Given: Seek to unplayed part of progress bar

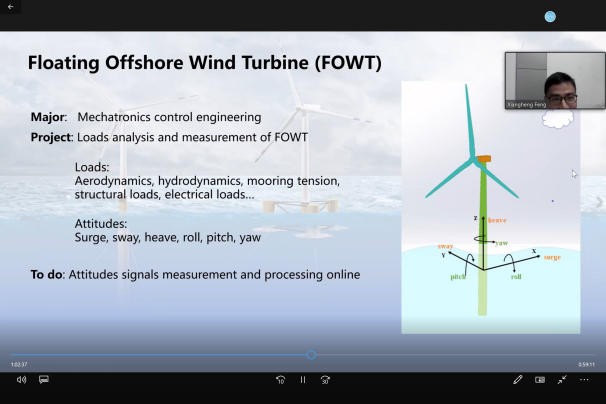Looking at the screenshot, I should (x=450, y=355).
